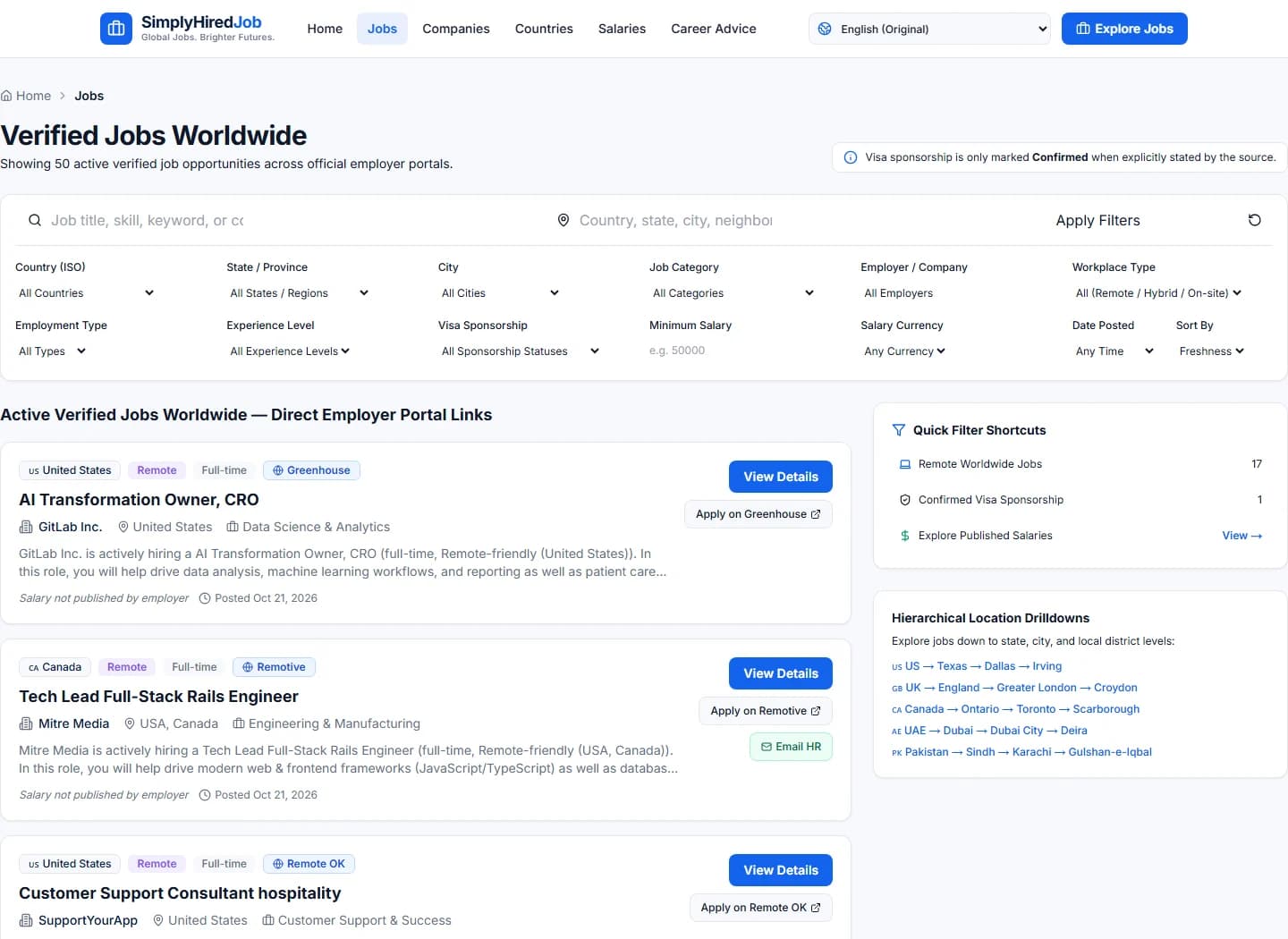Click the laptop icon for Remote Worldwide Jobs

coord(905,464)
